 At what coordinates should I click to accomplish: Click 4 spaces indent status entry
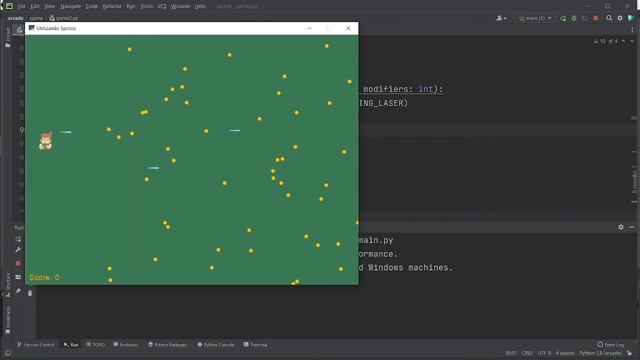click(565, 353)
